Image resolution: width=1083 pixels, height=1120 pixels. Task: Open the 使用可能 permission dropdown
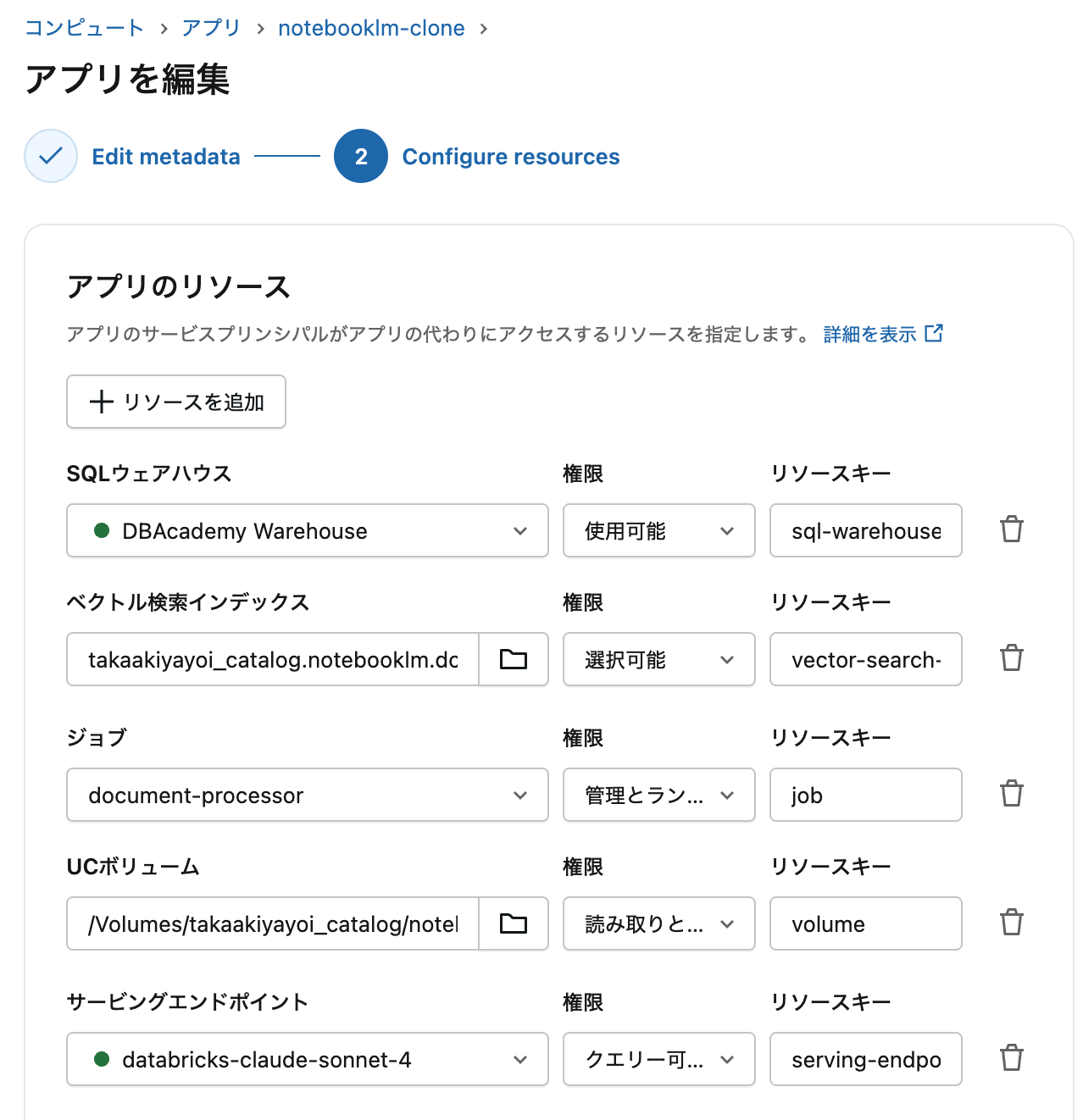pos(658,530)
